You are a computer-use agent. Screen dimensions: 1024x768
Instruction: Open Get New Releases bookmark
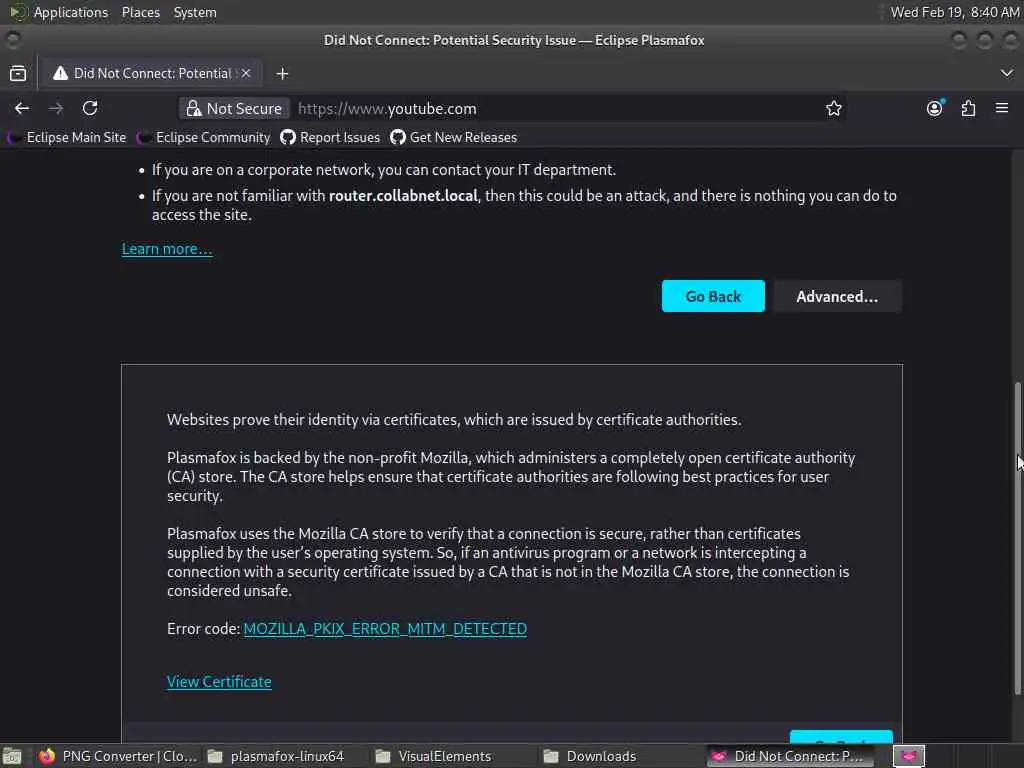(x=454, y=137)
